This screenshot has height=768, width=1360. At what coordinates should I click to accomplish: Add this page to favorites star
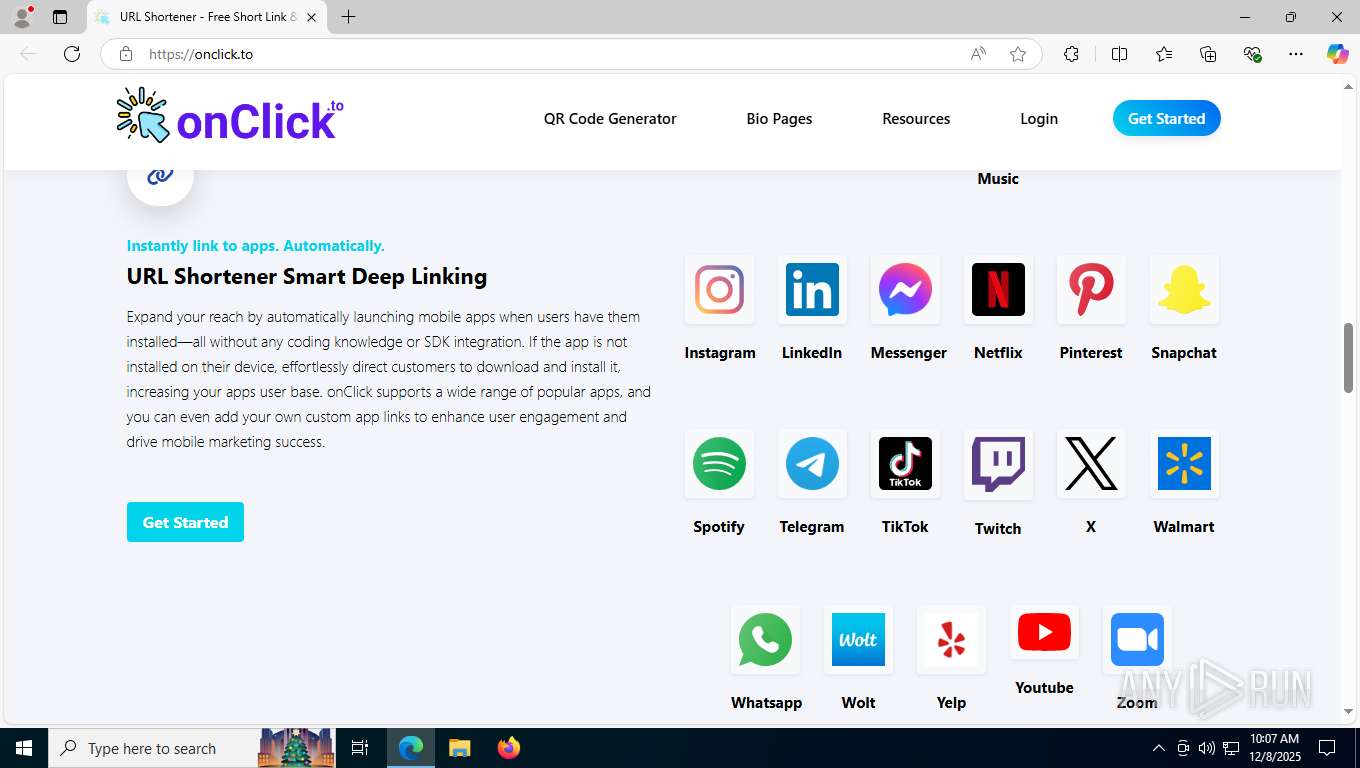tap(1018, 54)
